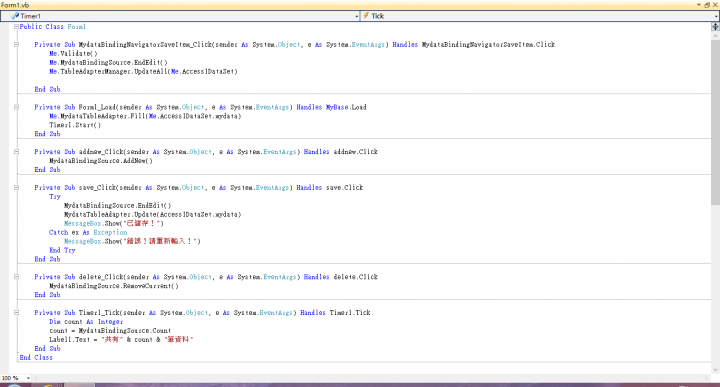Click the Catch ex As Exception line
Image resolution: width=720 pixels, height=387 pixels.
coord(88,232)
